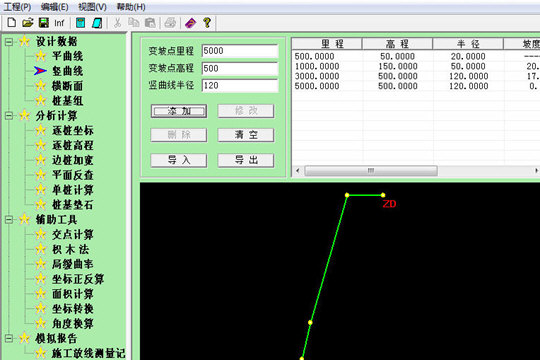Click the star icon beside 桩基组
This screenshot has width=540, height=360.
[x=41, y=101]
